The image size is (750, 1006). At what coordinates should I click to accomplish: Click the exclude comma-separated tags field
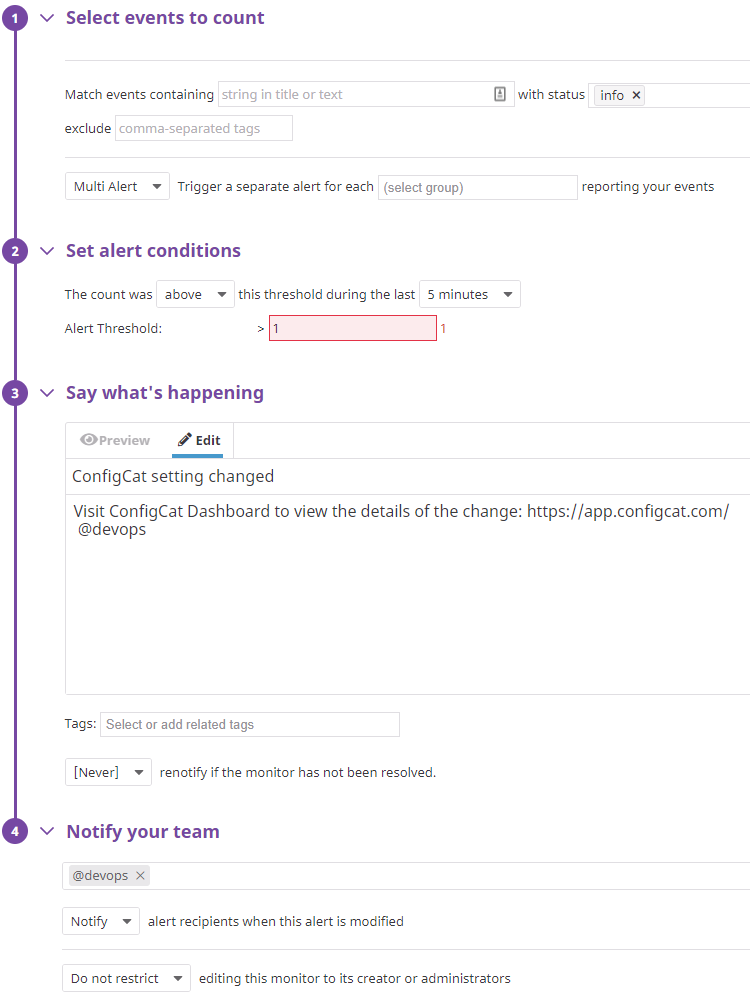pos(204,128)
